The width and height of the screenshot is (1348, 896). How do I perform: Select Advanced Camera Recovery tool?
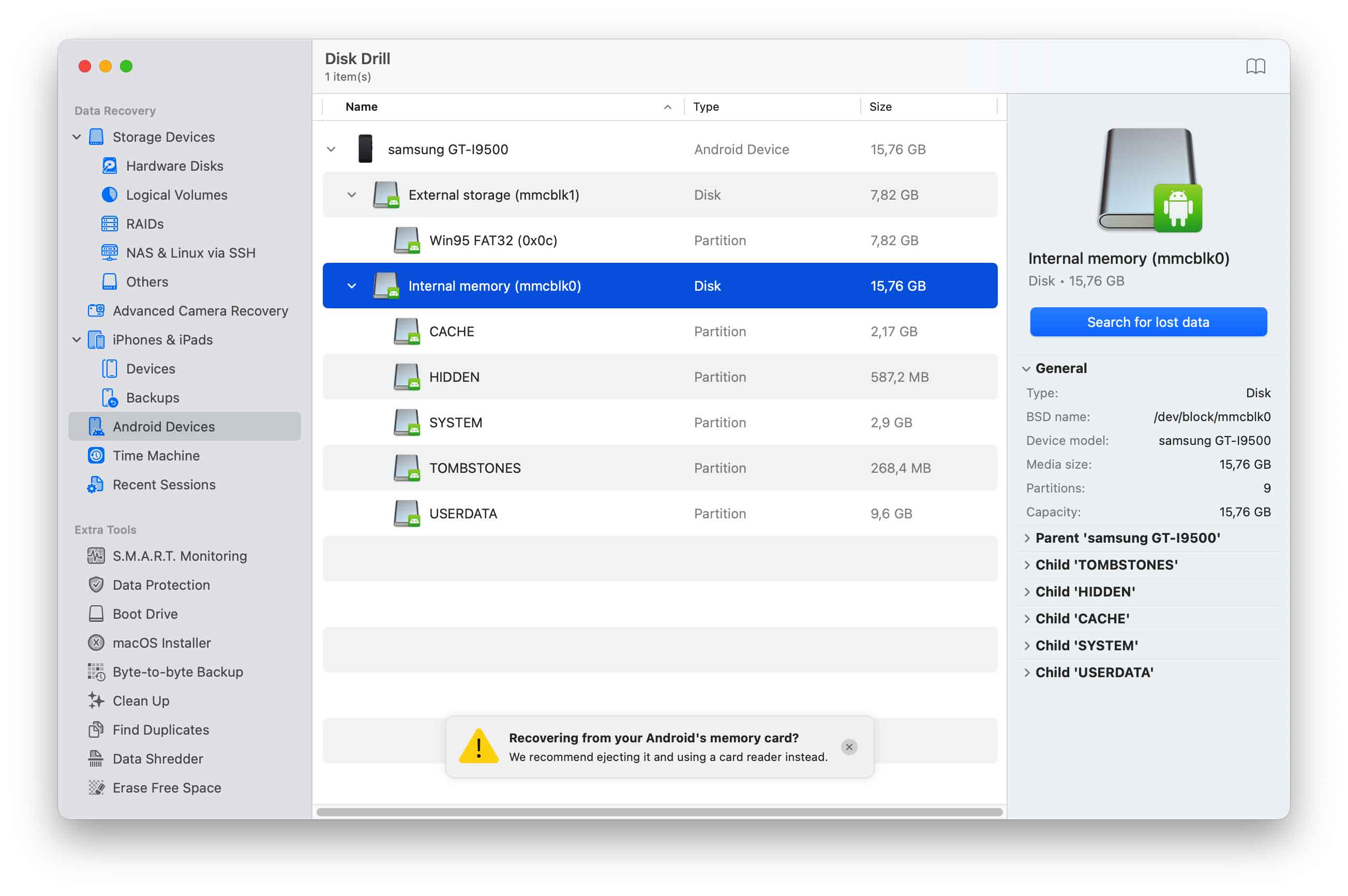(x=200, y=310)
